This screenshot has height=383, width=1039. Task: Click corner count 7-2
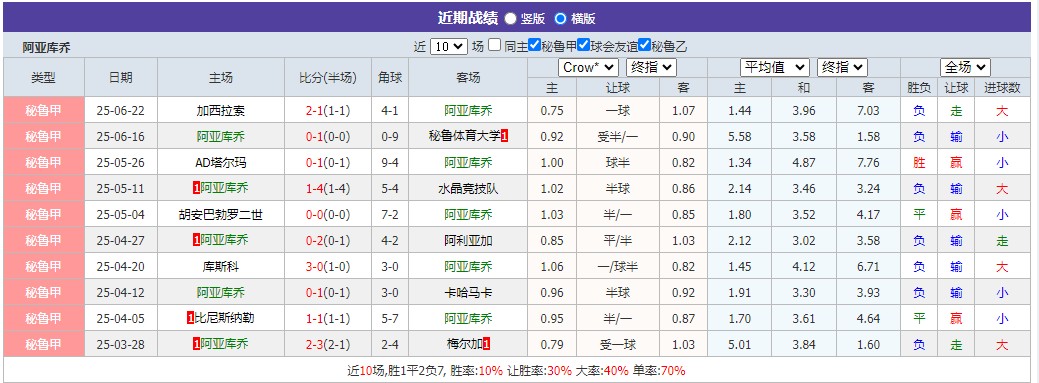coord(390,215)
